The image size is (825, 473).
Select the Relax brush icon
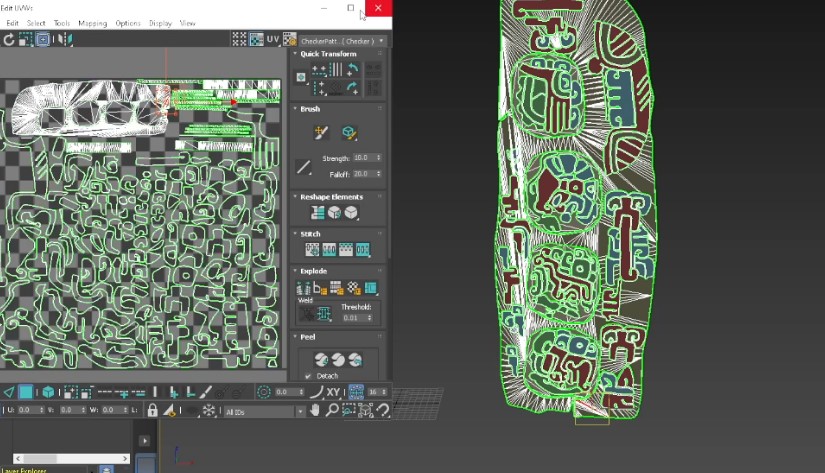(x=349, y=133)
